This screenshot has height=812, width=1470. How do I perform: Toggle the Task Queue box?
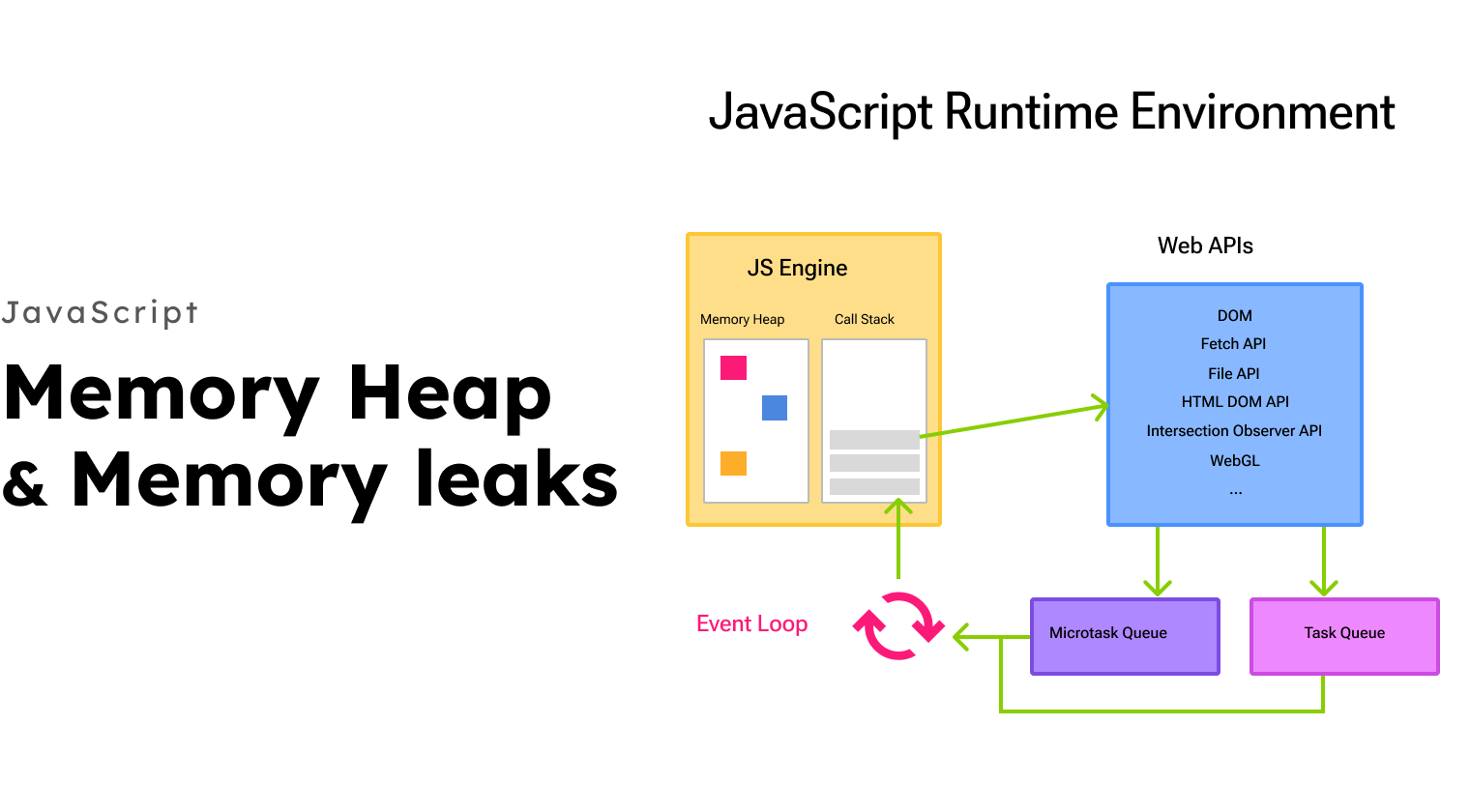(x=1344, y=635)
